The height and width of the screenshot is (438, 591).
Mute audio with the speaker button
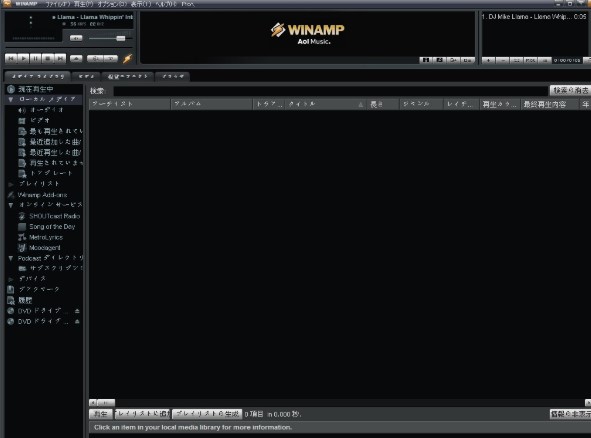pyautogui.click(x=76, y=38)
